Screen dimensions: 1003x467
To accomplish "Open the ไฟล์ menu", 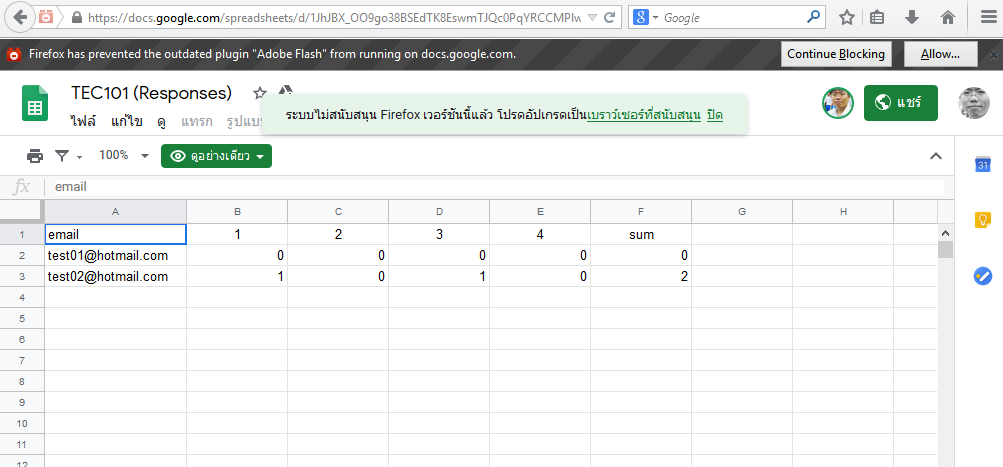I will pos(83,121).
